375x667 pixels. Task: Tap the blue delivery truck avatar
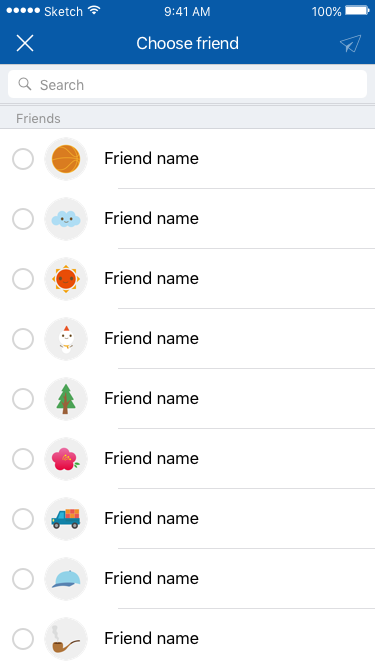(x=66, y=519)
